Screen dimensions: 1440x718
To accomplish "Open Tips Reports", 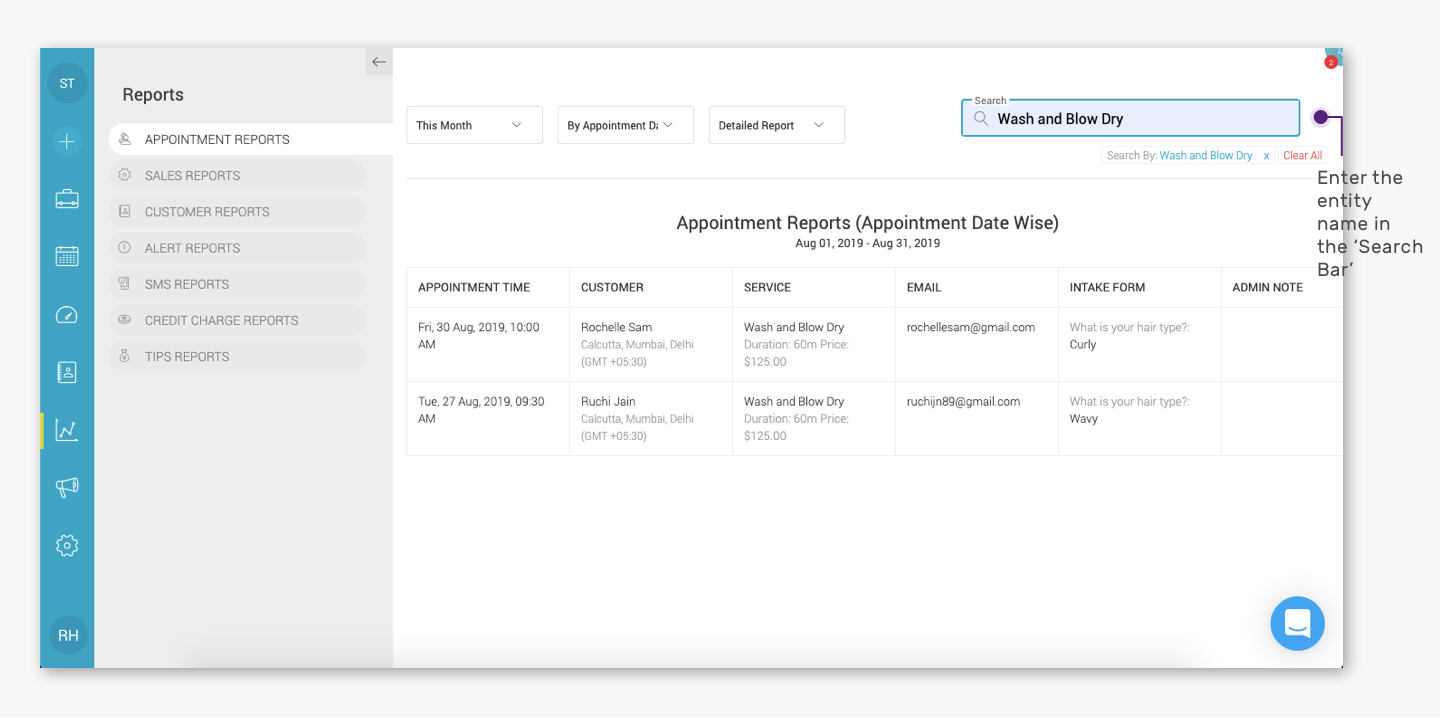I will coord(237,356).
